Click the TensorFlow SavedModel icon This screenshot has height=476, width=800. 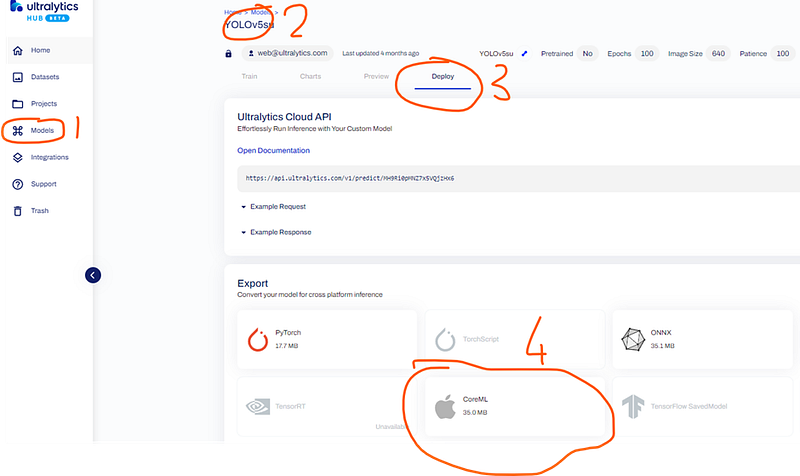[x=633, y=407]
